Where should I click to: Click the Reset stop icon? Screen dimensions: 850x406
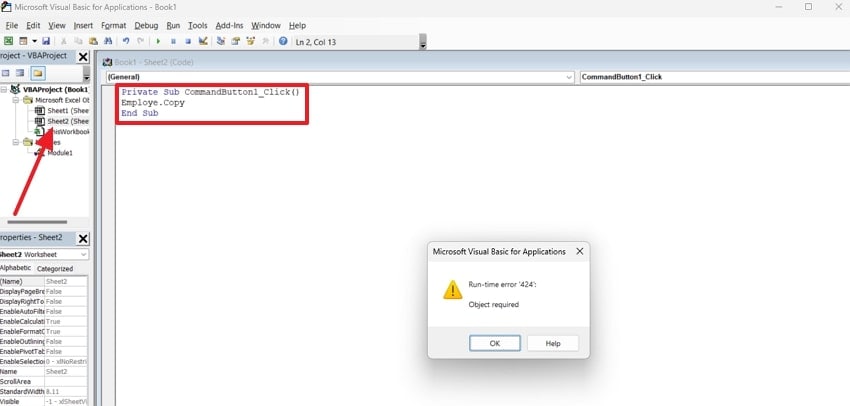point(188,41)
